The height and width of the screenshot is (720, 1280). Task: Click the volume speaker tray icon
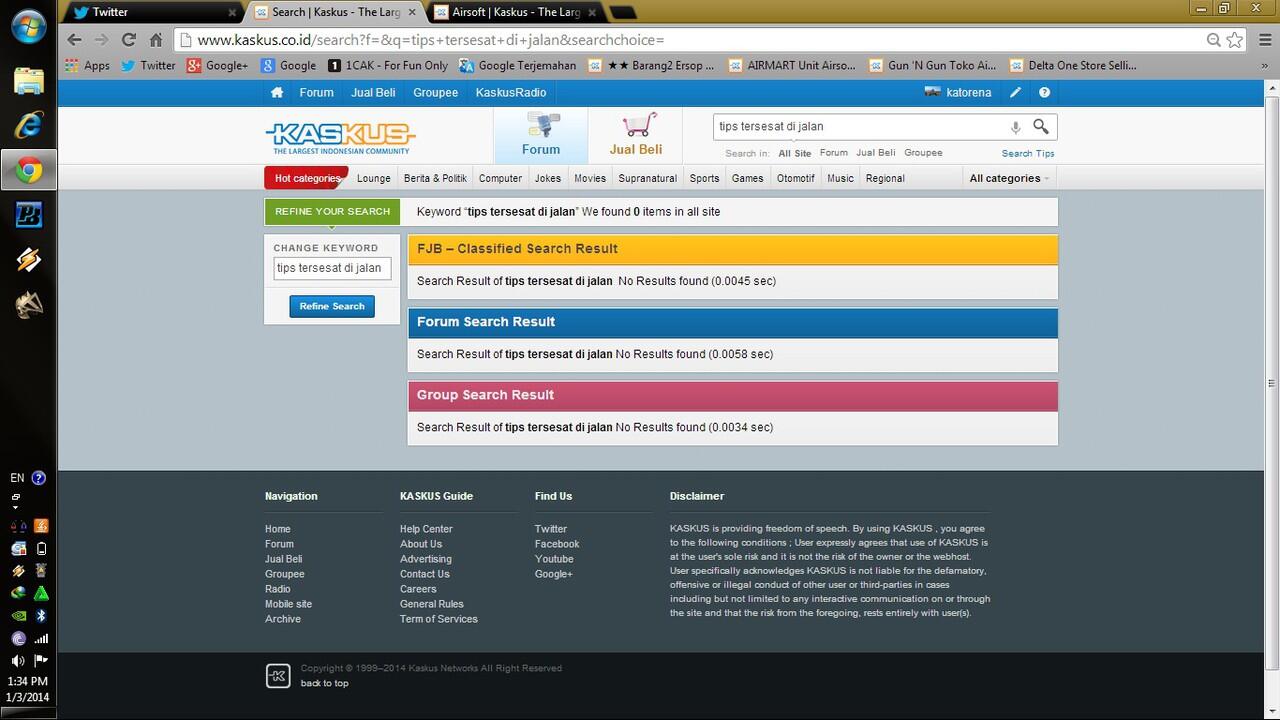coord(18,660)
